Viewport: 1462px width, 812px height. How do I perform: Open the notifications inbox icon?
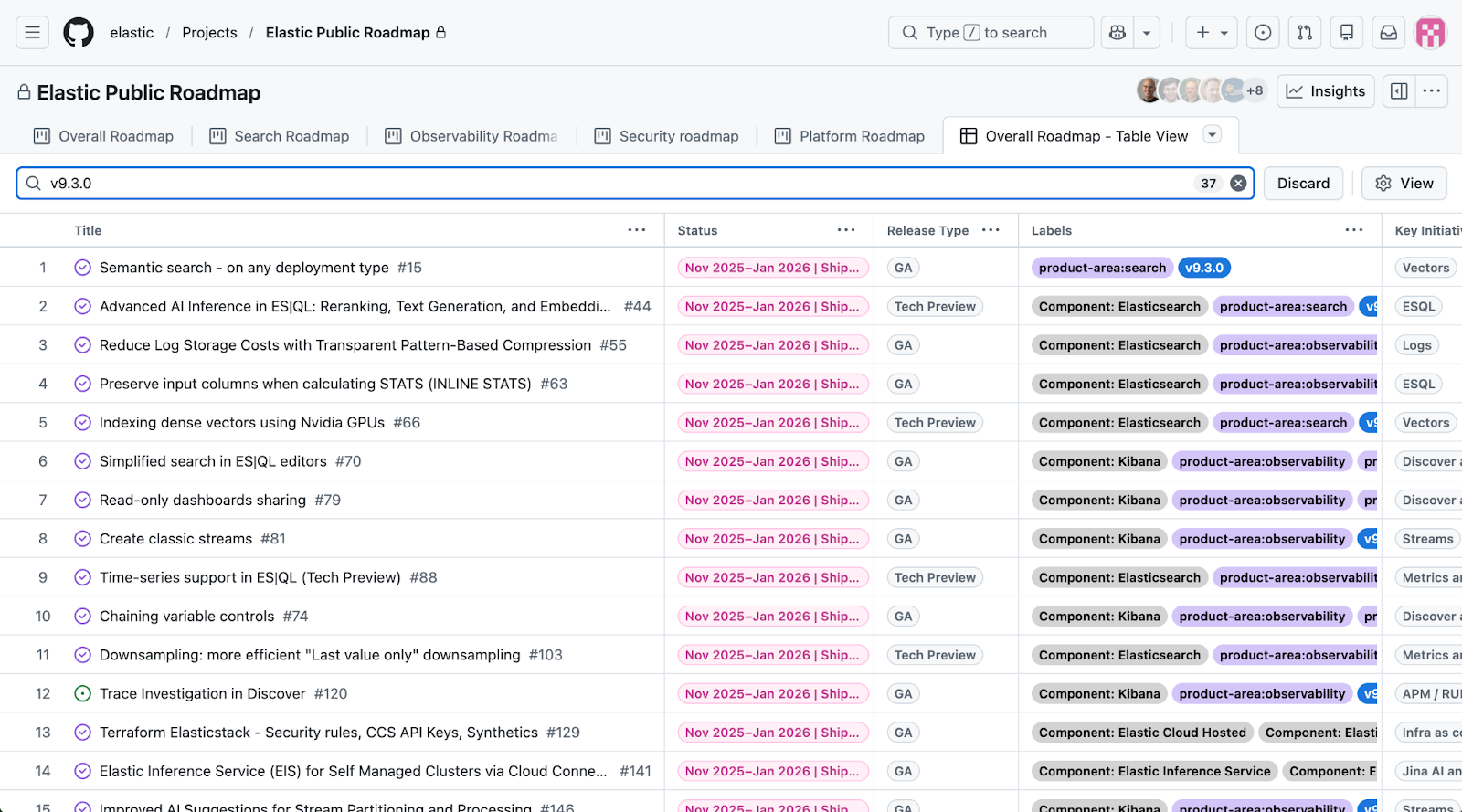[1388, 33]
